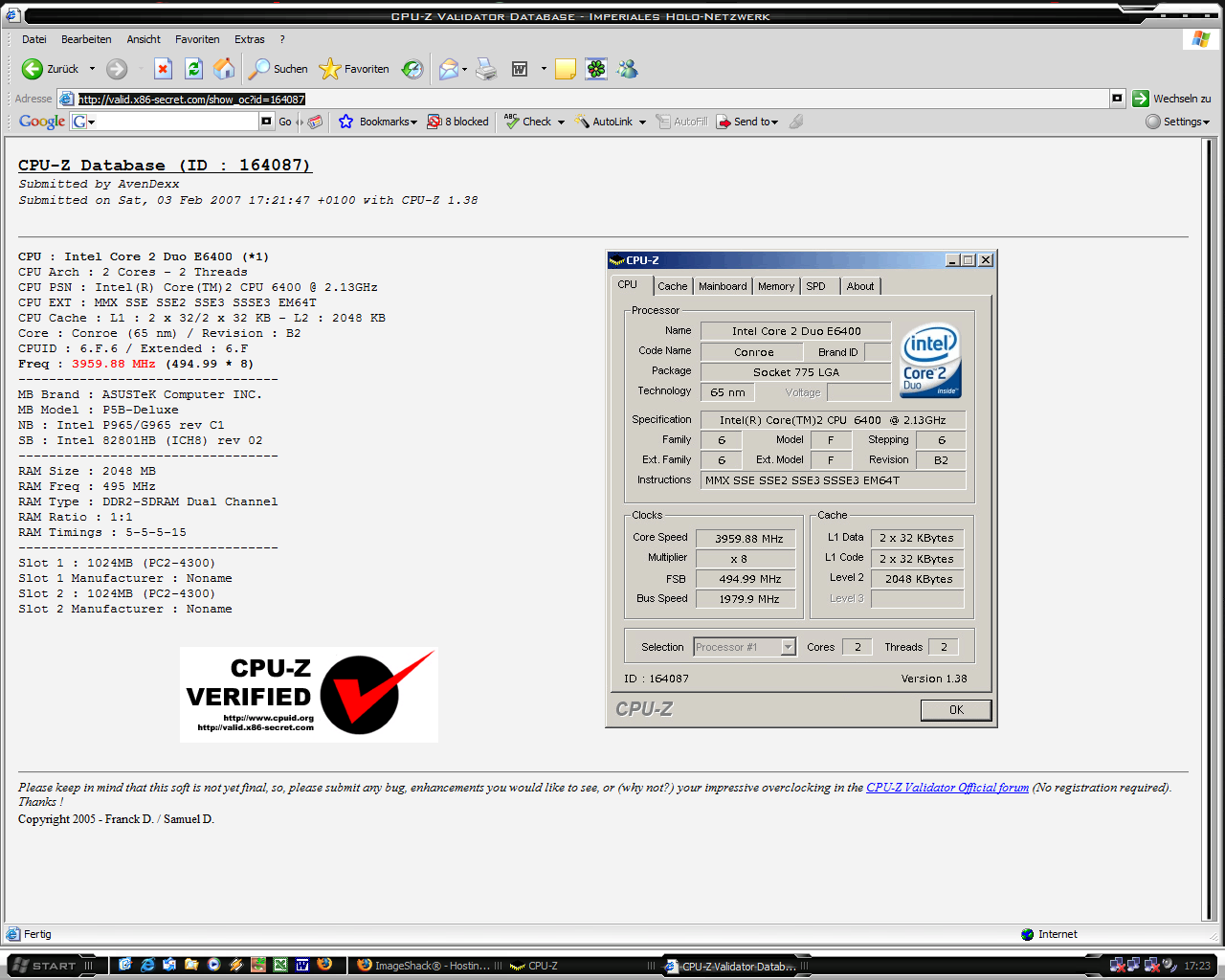Go to the home page icon
This screenshot has width=1225, height=980.
[224, 69]
